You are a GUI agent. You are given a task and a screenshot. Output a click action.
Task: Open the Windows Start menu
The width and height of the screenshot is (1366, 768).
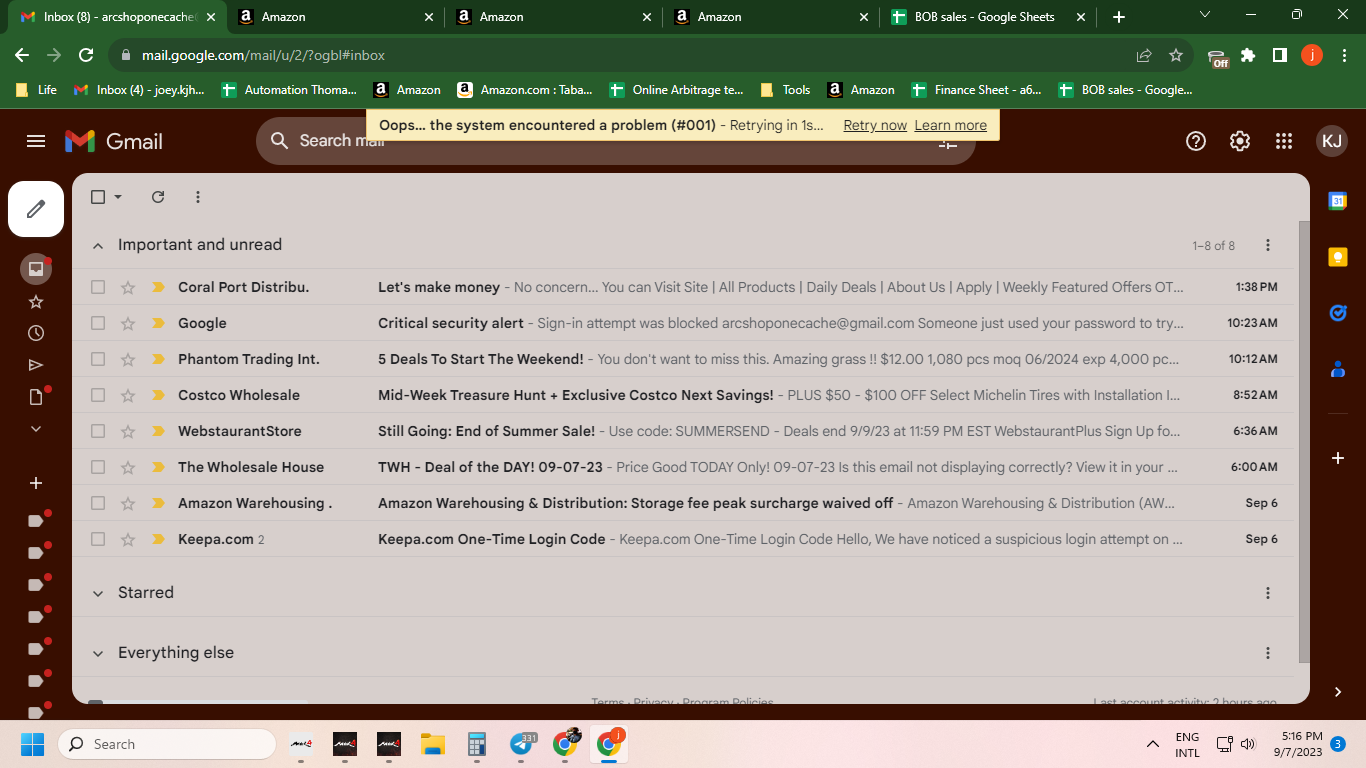click(x=32, y=744)
